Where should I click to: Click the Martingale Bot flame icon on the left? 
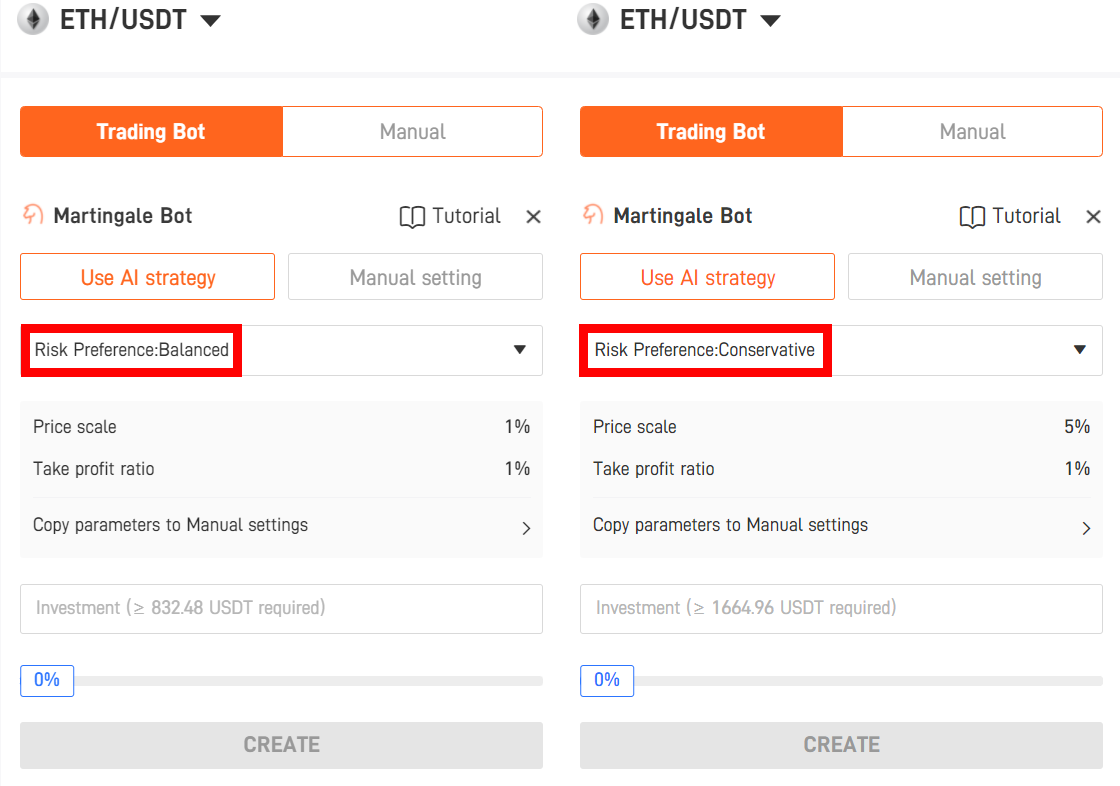pyautogui.click(x=29, y=215)
